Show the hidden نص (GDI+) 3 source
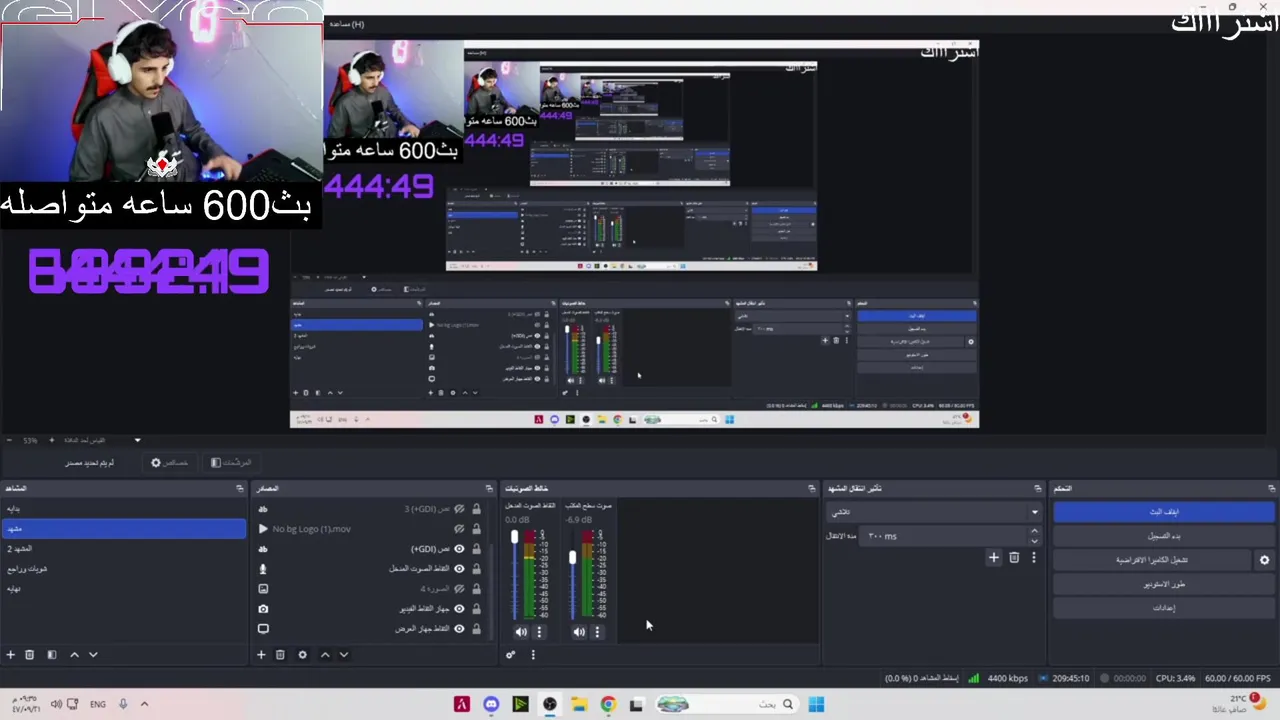The width and height of the screenshot is (1280, 720). pyautogui.click(x=459, y=509)
